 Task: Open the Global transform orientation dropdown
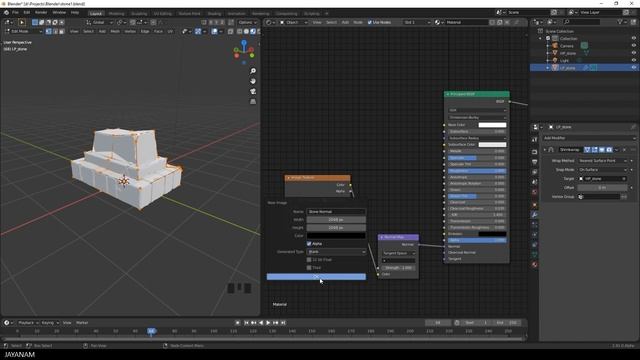(x=100, y=22)
